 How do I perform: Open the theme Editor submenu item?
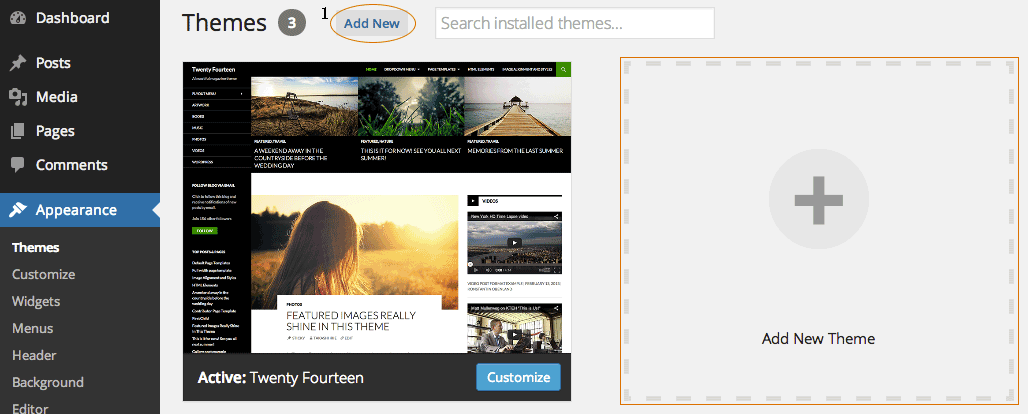pyautogui.click(x=29, y=407)
